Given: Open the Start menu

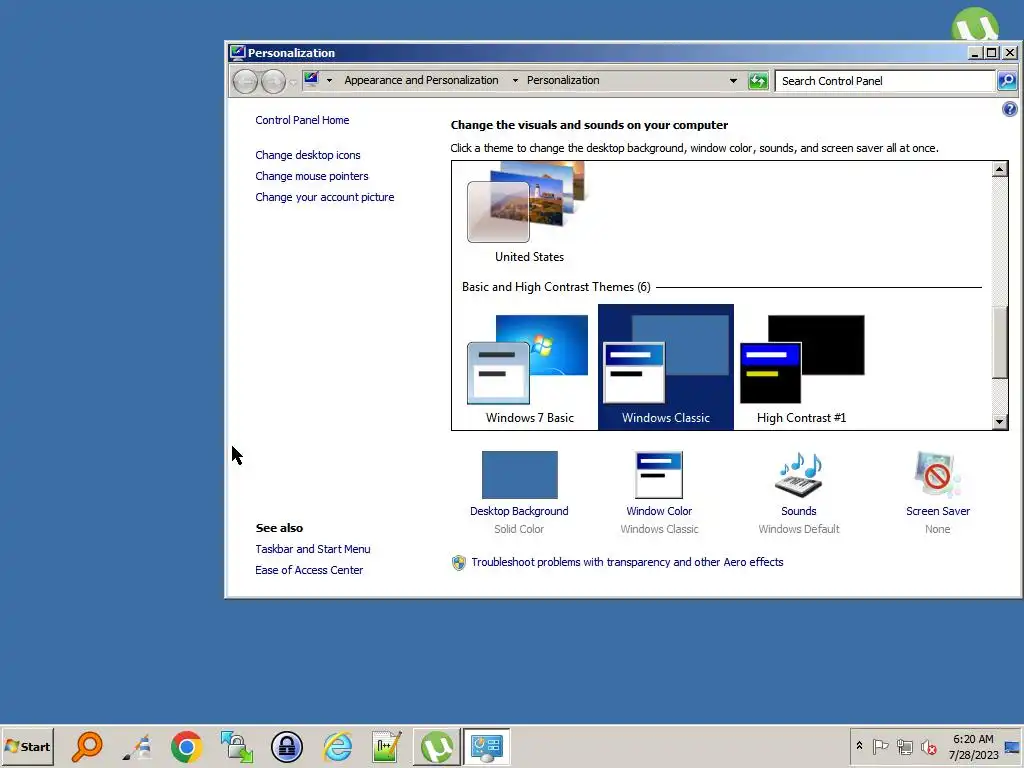Looking at the screenshot, I should (27, 746).
